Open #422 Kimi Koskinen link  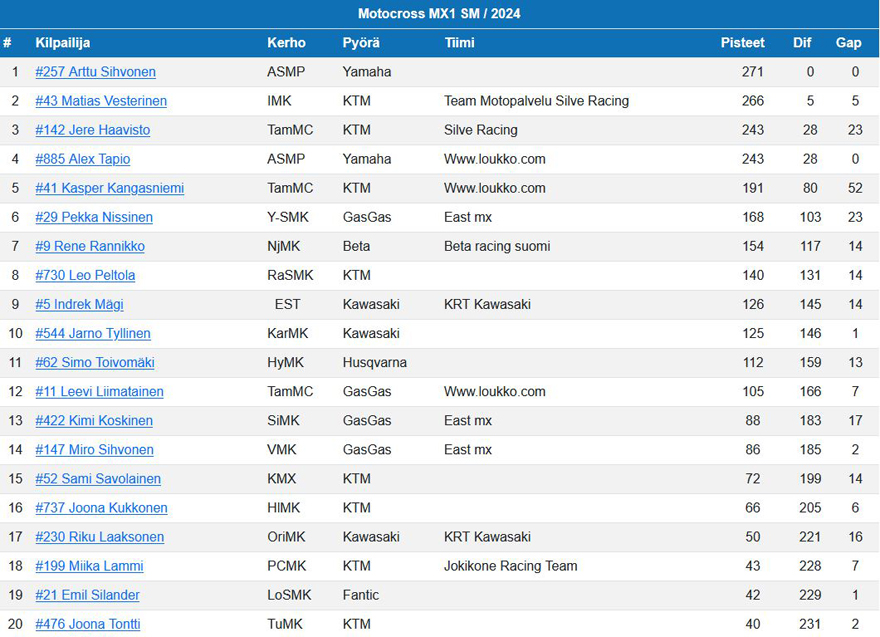pos(94,421)
